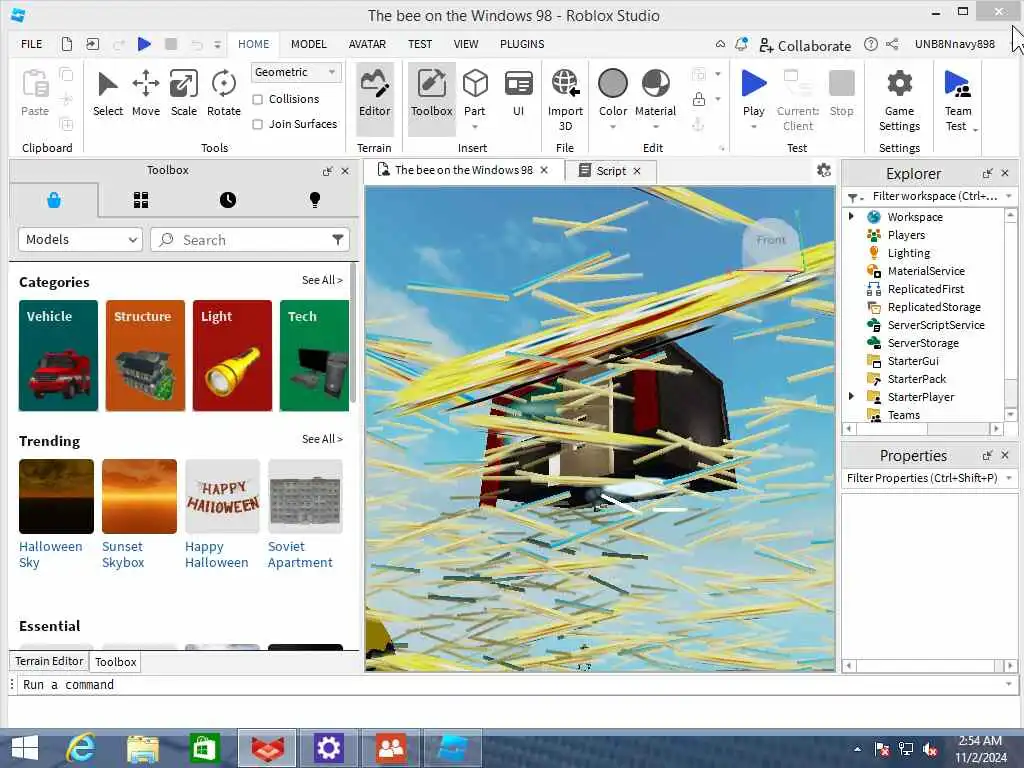The width and height of the screenshot is (1024, 768).
Task: Select the Select tool
Action: coord(108,94)
